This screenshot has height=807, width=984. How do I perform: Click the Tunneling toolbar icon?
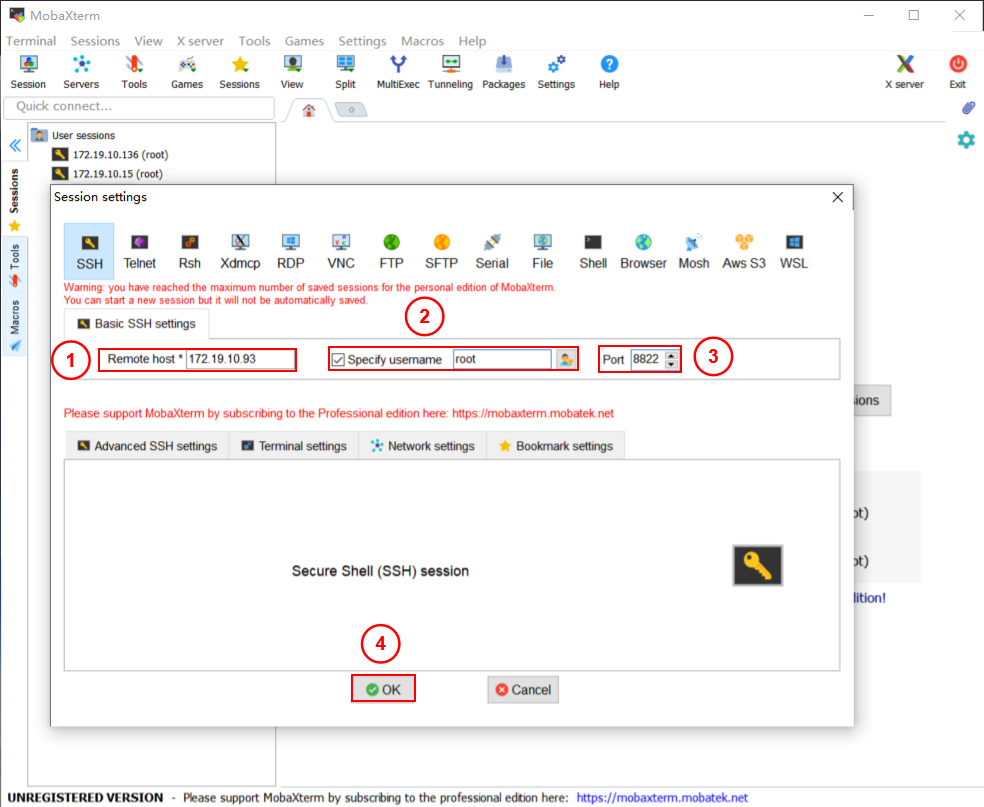click(451, 72)
